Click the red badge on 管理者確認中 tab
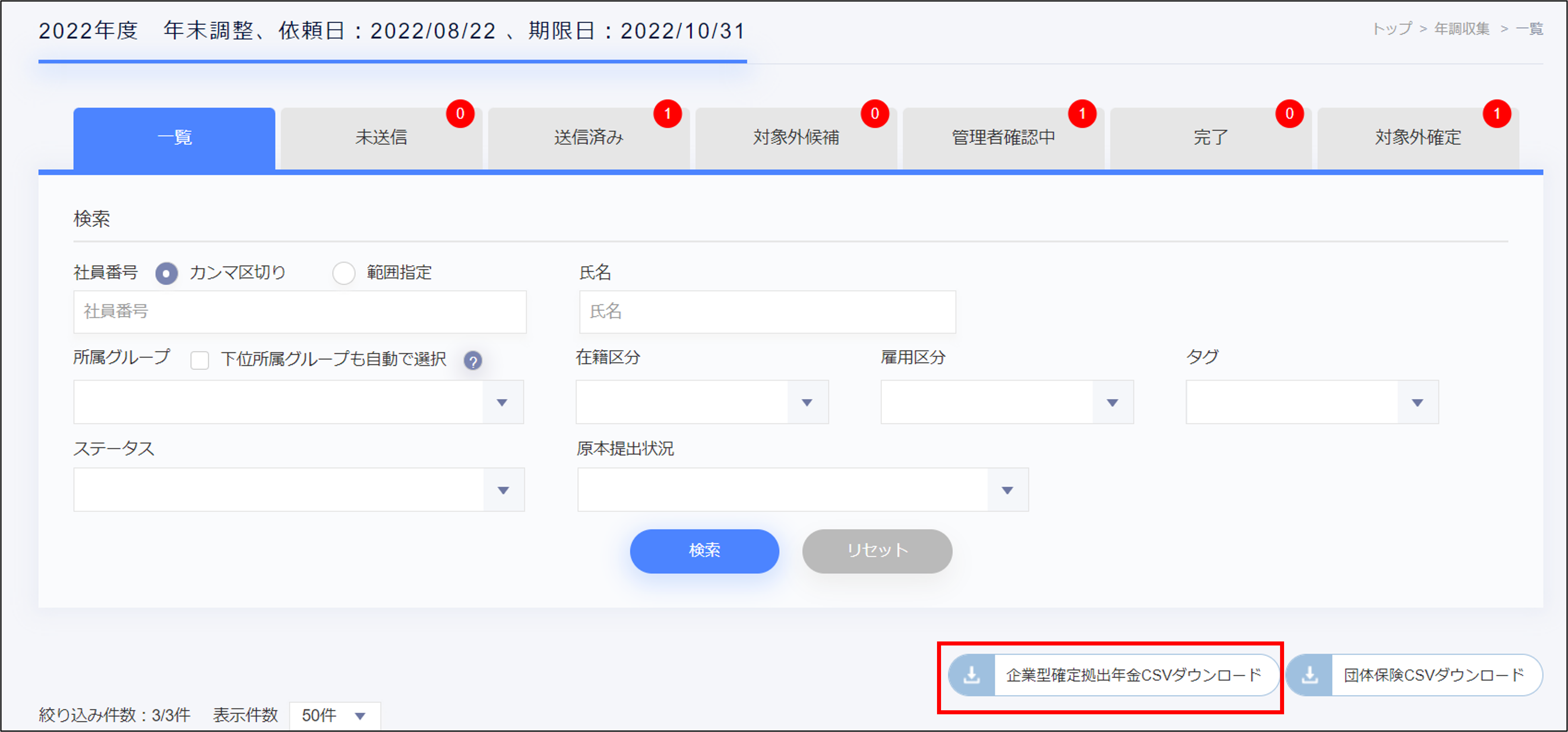This screenshot has width=1568, height=732. [1082, 114]
